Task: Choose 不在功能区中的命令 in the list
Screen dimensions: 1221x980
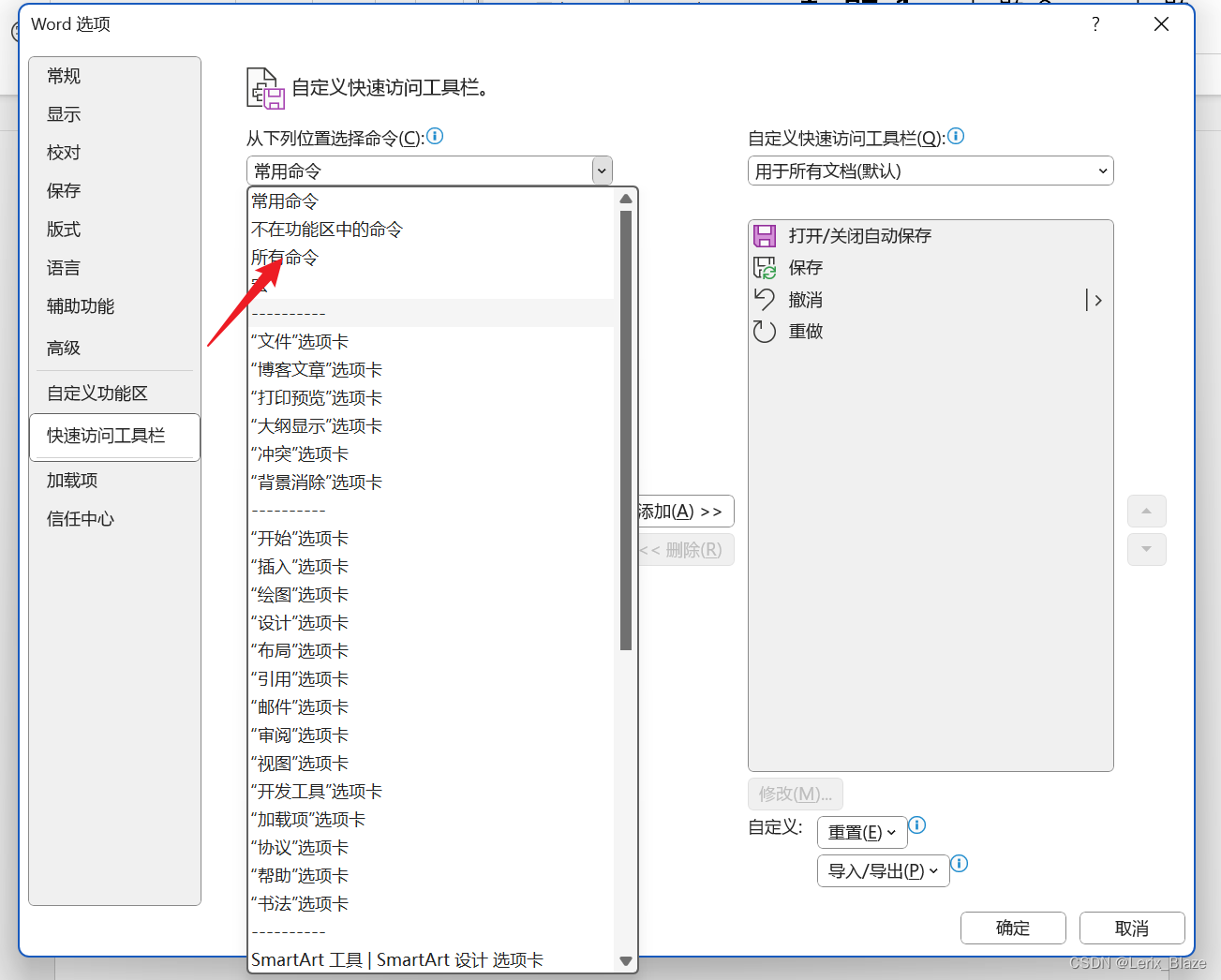Action: [432, 230]
